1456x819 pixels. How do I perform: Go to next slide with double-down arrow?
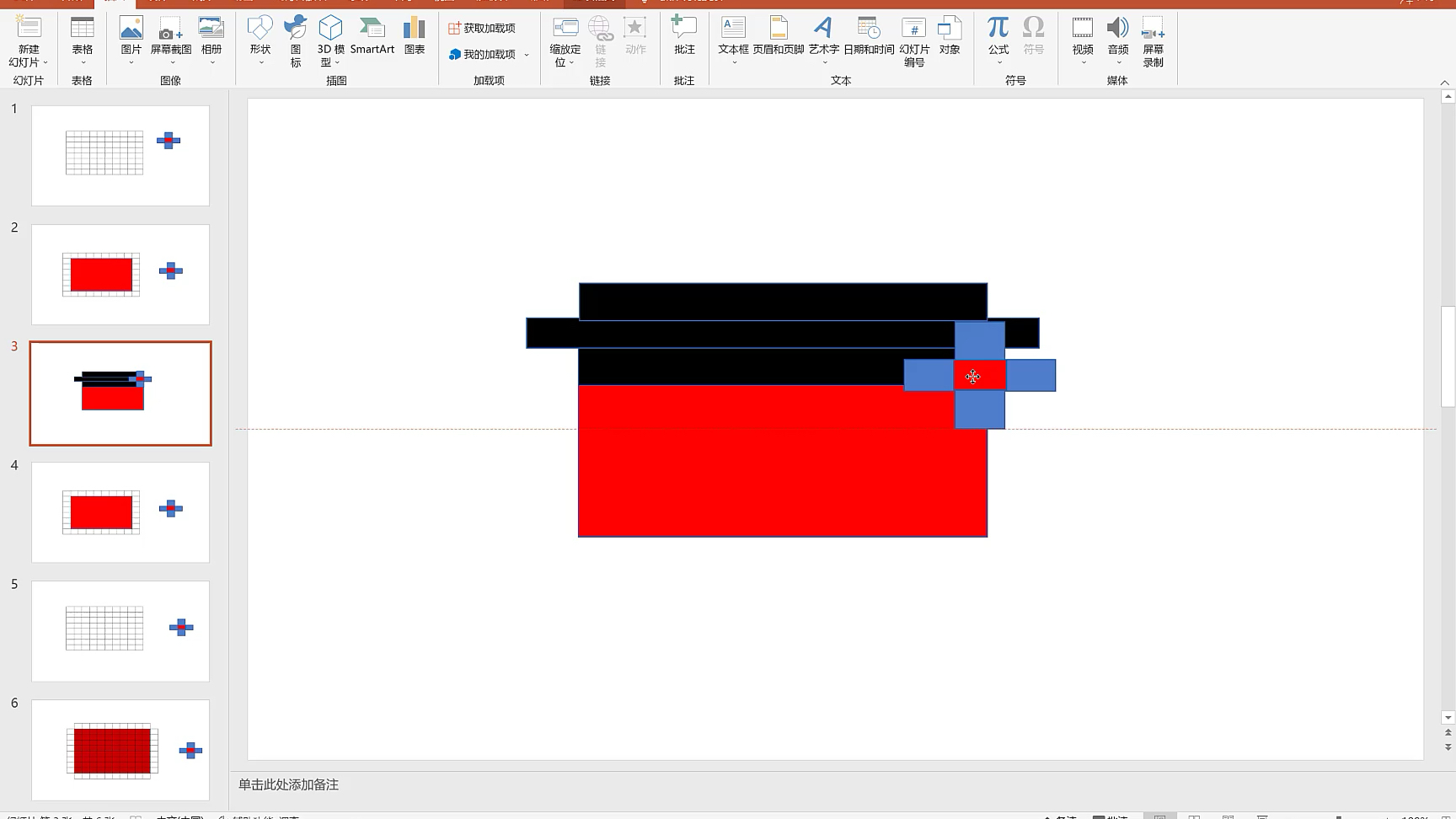[x=1448, y=747]
